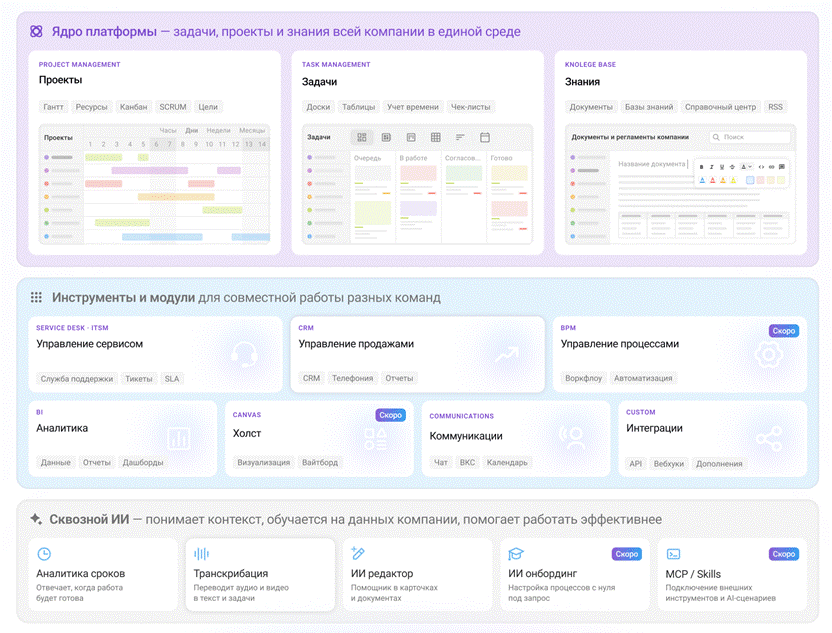Click the gear icon in Управление процессами card

[x=768, y=355]
